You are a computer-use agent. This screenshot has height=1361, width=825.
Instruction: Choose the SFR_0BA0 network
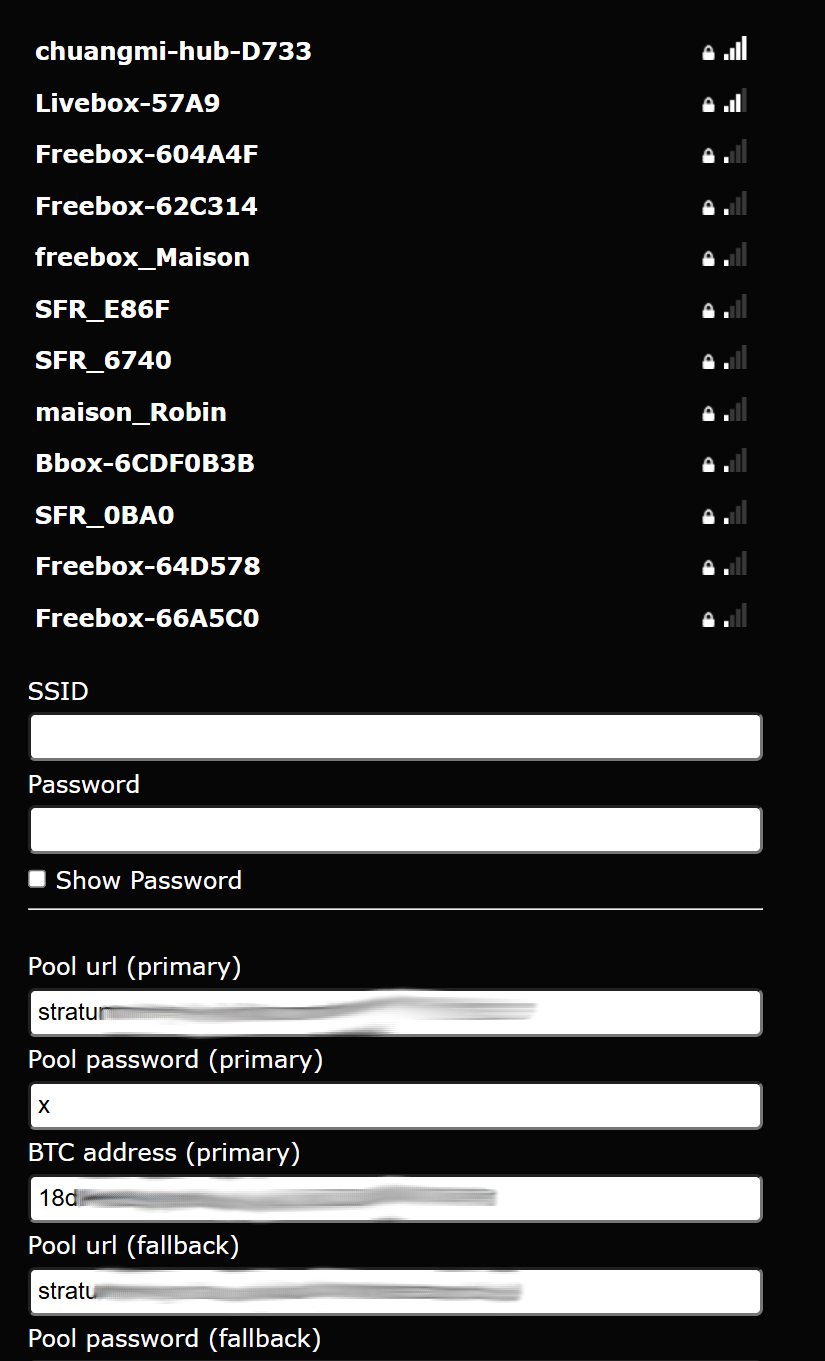(105, 515)
